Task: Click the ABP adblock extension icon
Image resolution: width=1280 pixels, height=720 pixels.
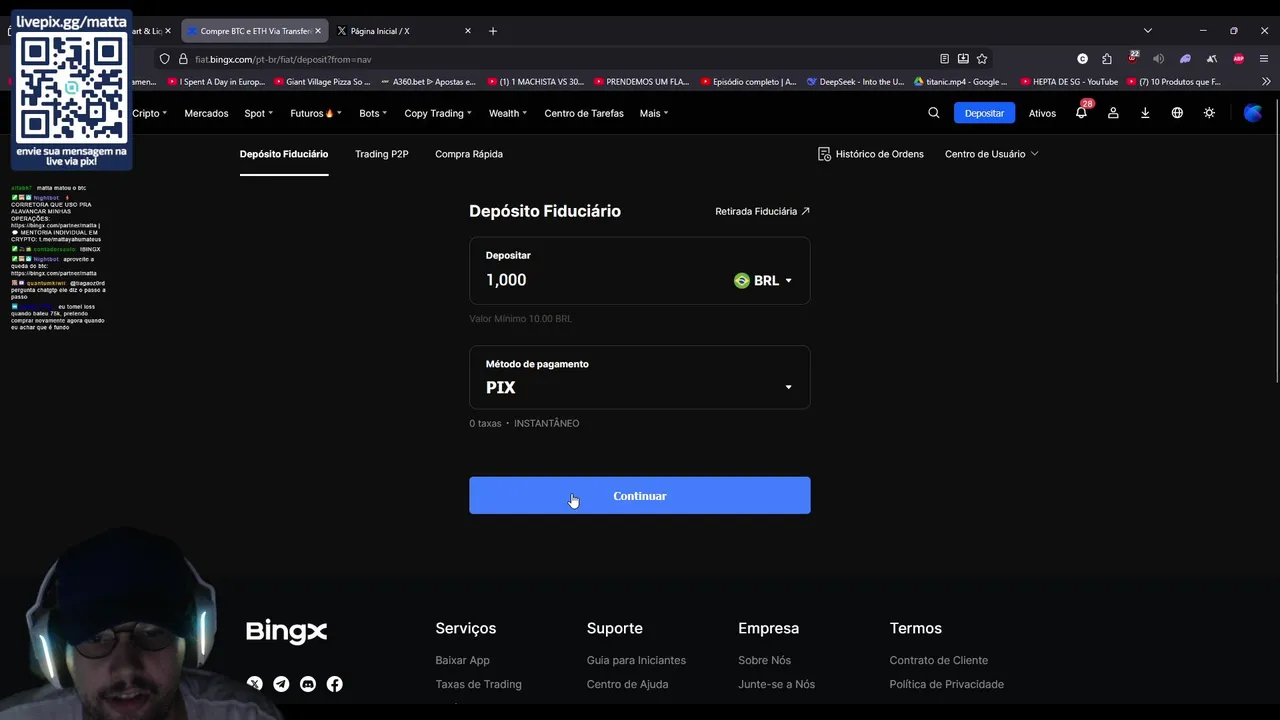Action: pos(1239,59)
